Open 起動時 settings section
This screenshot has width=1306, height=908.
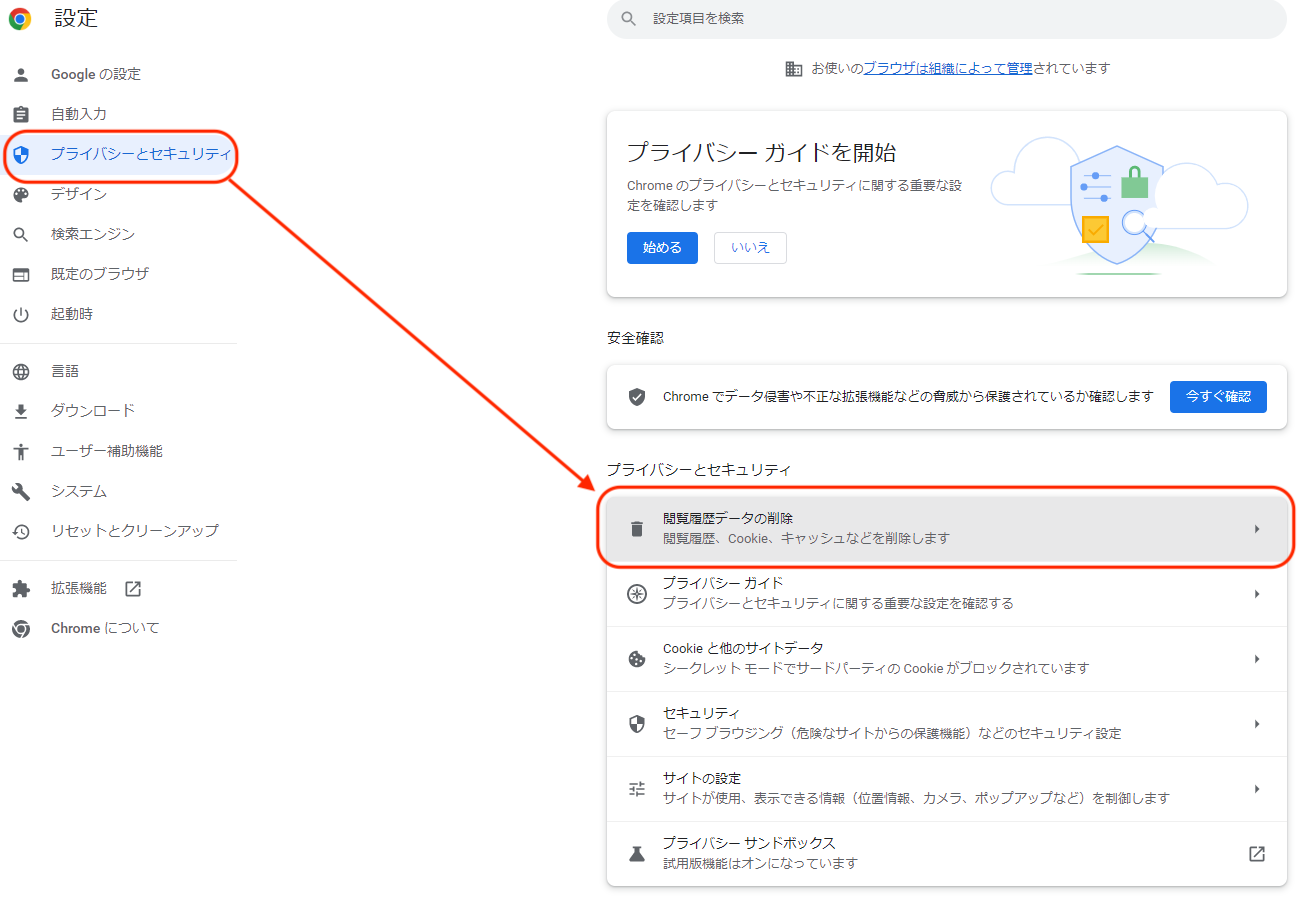(72, 314)
